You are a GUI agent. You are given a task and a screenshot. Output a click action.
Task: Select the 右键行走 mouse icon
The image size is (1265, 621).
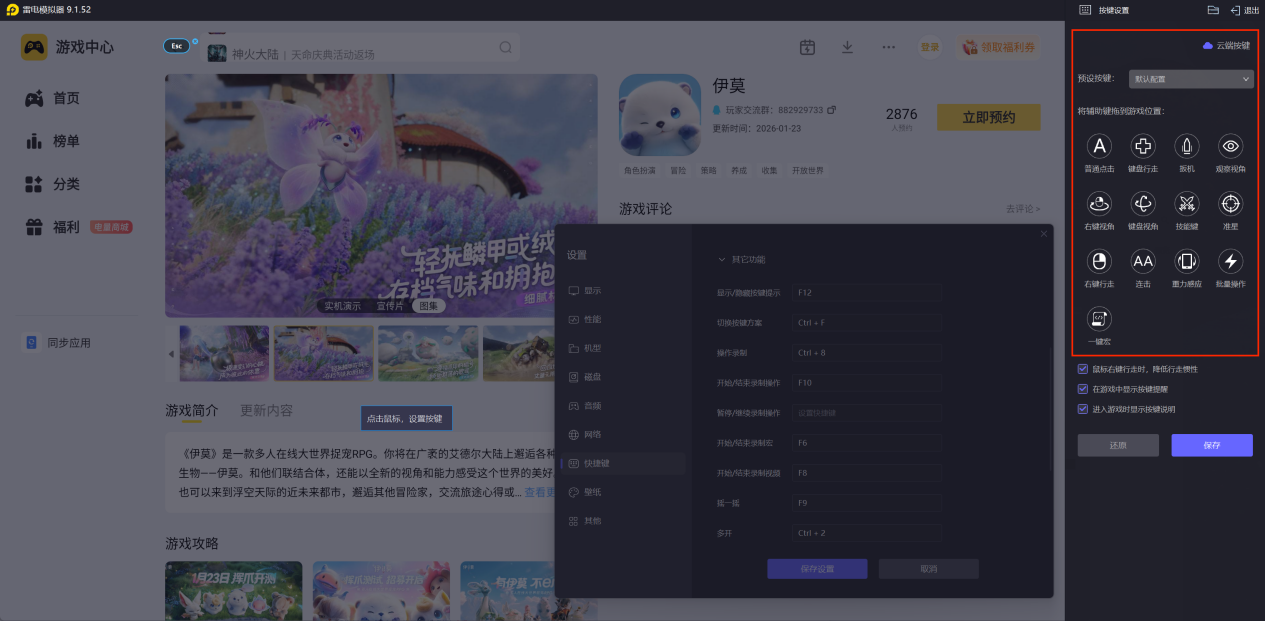[1099, 262]
